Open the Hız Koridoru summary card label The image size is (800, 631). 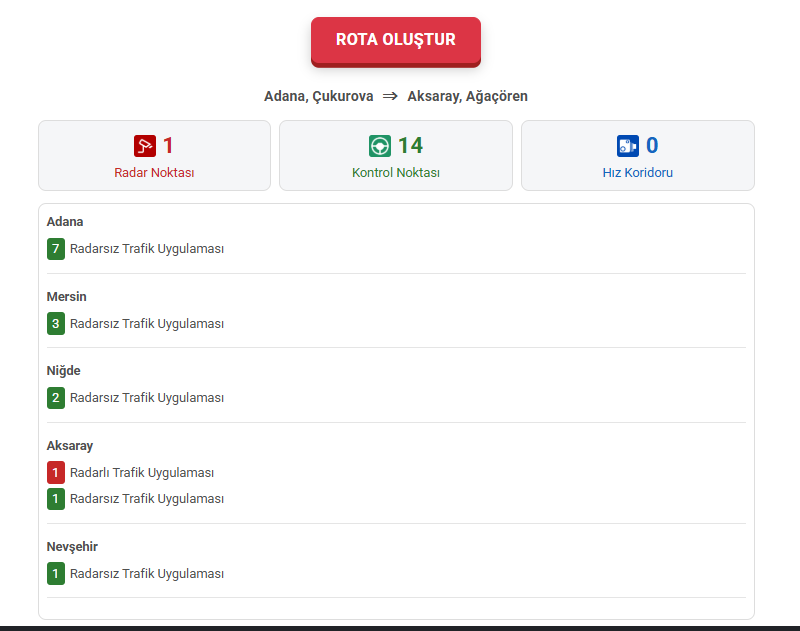point(637,172)
